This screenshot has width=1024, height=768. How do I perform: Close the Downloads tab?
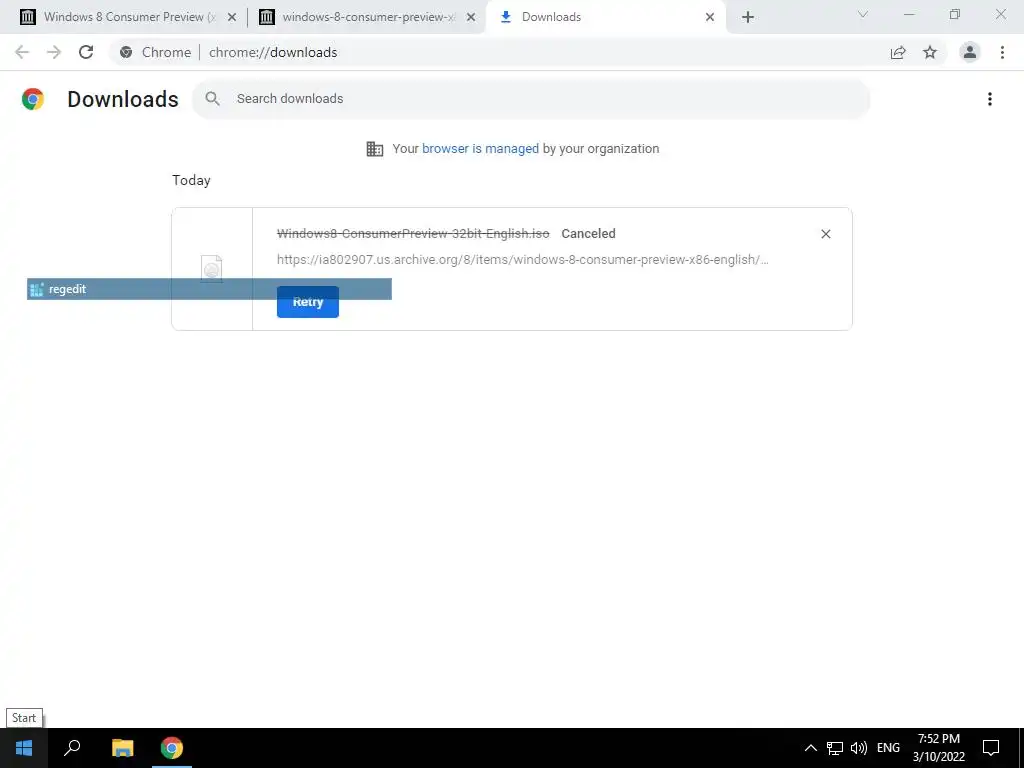pos(710,17)
